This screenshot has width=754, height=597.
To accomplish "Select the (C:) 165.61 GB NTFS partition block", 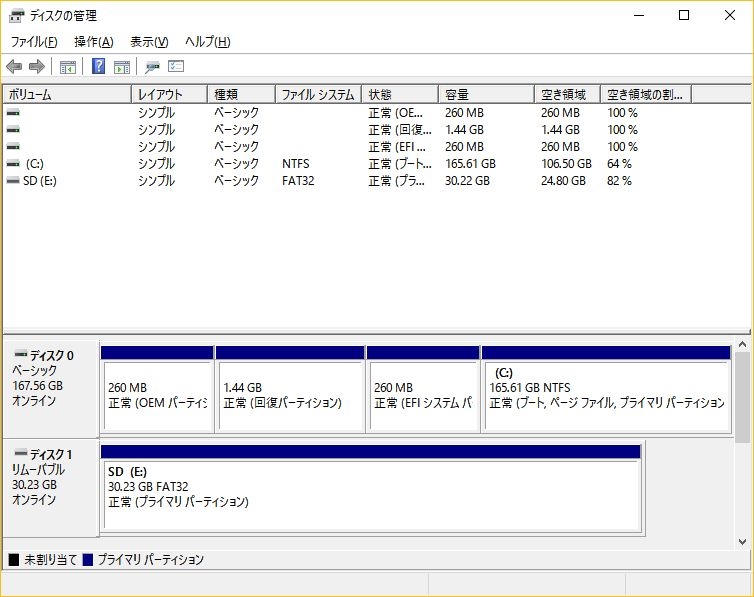I will click(x=606, y=389).
